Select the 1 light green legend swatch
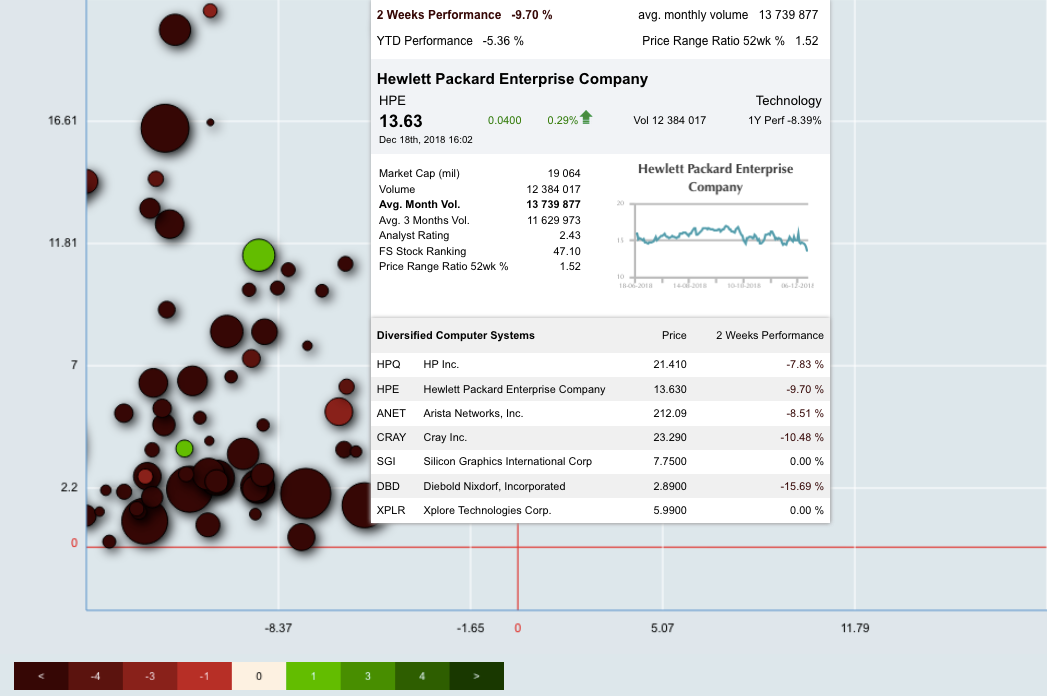Image resolution: width=1047 pixels, height=696 pixels. 313,676
